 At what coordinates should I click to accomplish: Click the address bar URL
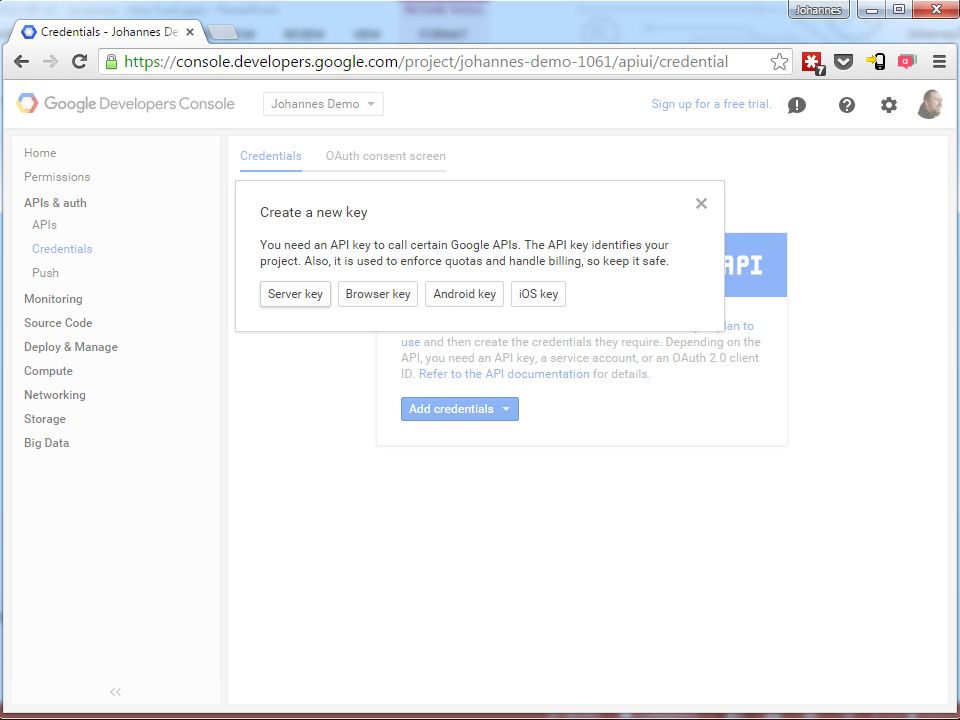click(x=426, y=61)
